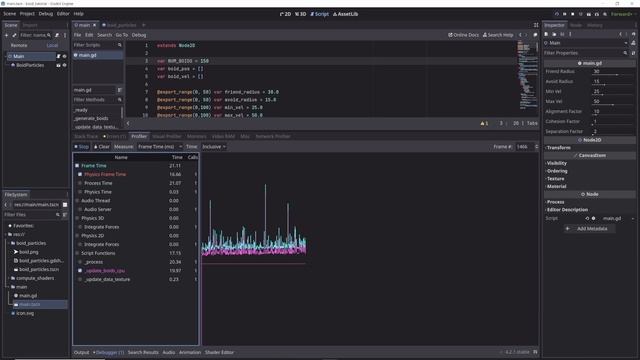Screen dimensions: 640x360
Task: Run the current scene icon
Action: click(589, 14)
